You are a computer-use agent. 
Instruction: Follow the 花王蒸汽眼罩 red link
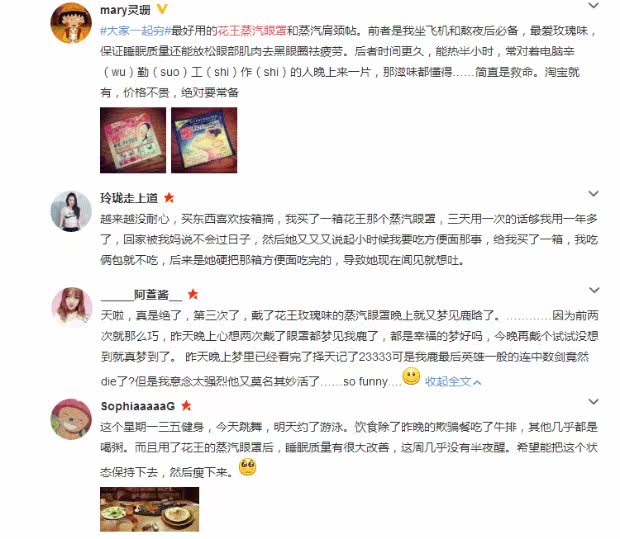tap(252, 30)
